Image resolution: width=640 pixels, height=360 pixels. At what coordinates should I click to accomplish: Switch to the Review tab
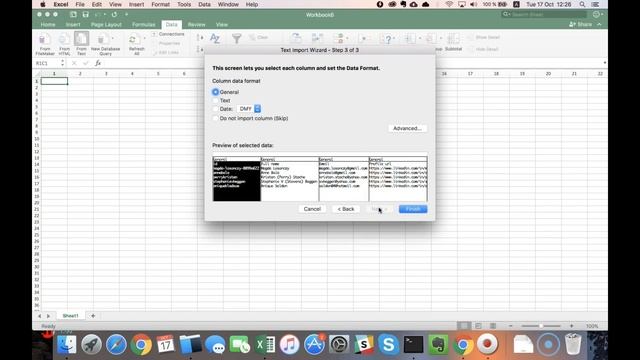tap(196, 24)
